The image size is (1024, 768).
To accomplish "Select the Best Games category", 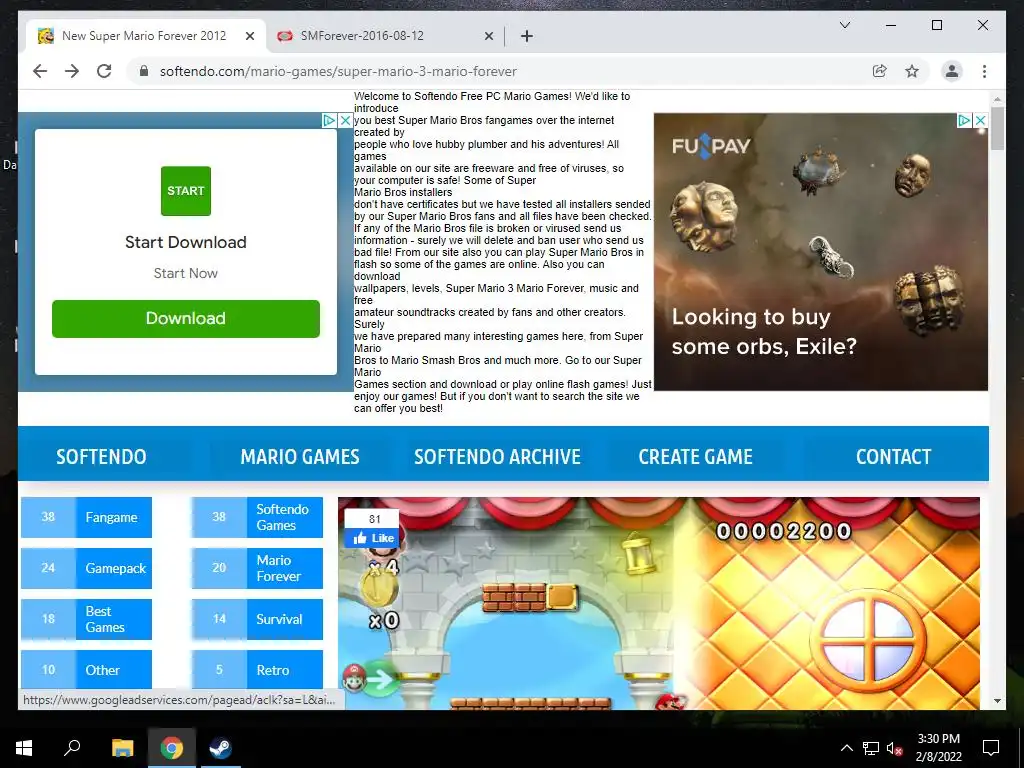I will coord(86,619).
